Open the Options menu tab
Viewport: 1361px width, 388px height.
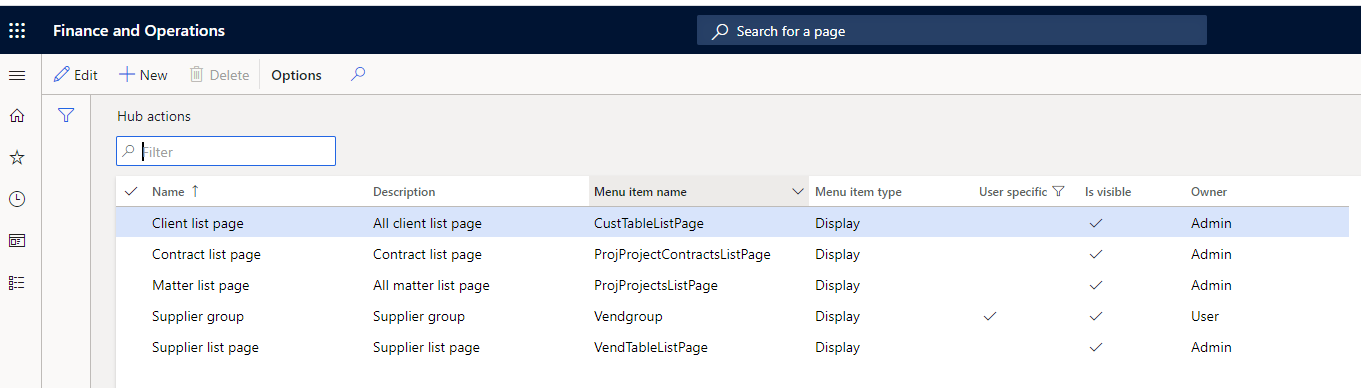pos(297,75)
